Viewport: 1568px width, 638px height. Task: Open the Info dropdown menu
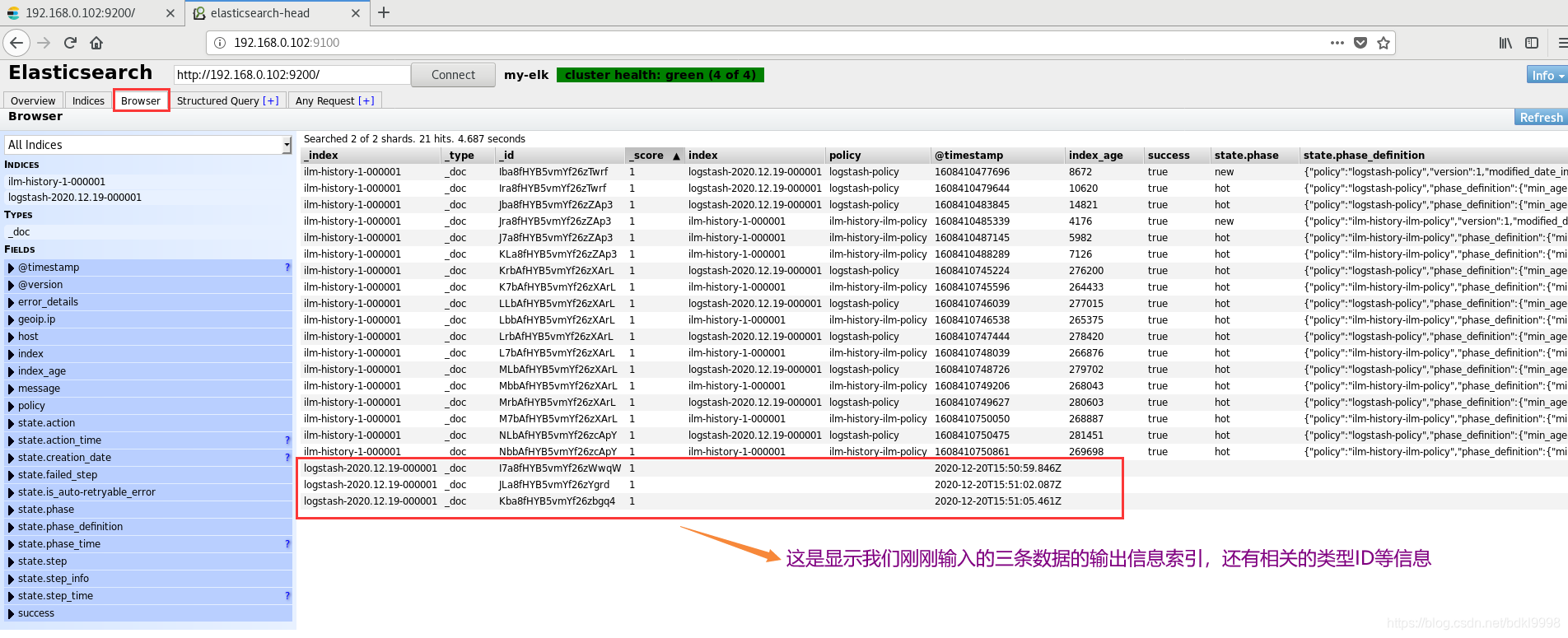point(1547,75)
